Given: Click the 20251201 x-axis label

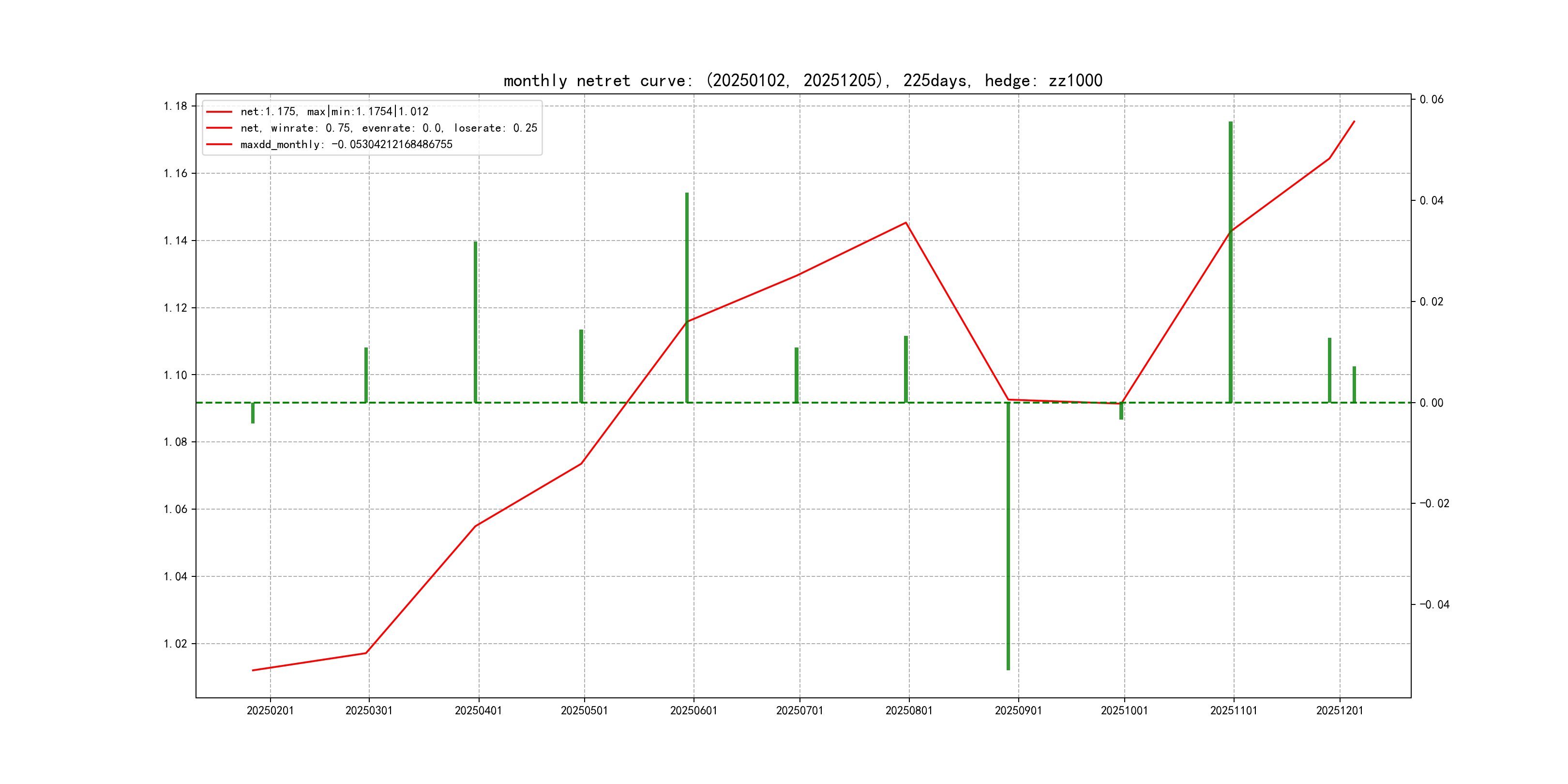Looking at the screenshot, I should [1339, 710].
